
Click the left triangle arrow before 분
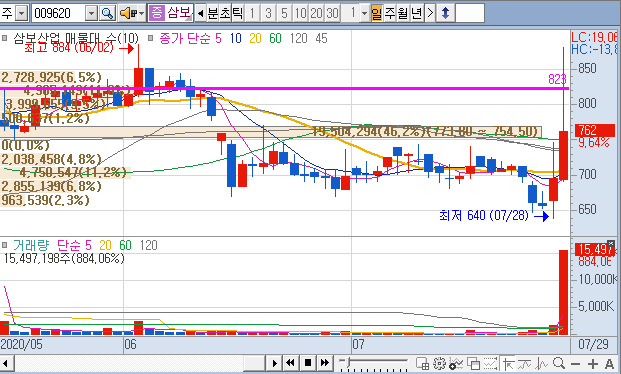(x=200, y=13)
